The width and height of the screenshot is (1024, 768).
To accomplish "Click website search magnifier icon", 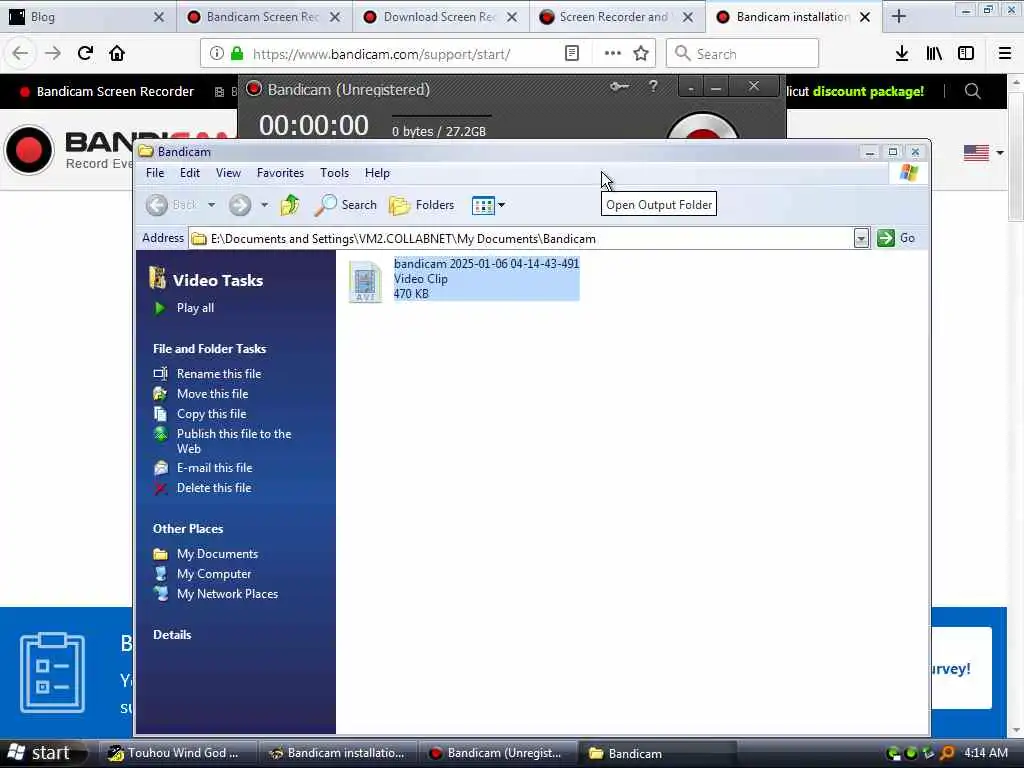I will pyautogui.click(x=972, y=91).
